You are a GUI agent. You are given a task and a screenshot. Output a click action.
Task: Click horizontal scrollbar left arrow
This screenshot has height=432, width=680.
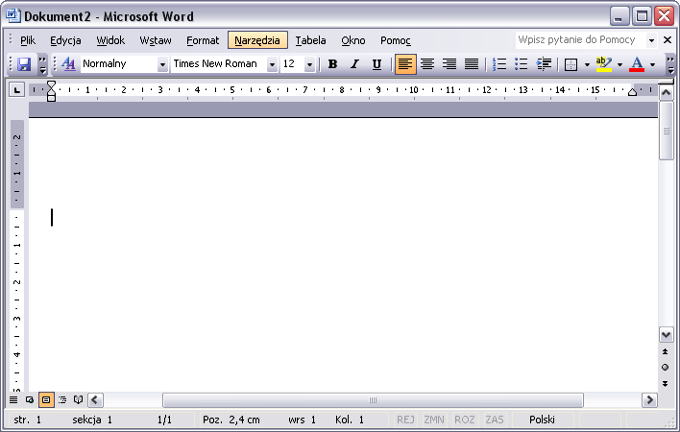95,400
